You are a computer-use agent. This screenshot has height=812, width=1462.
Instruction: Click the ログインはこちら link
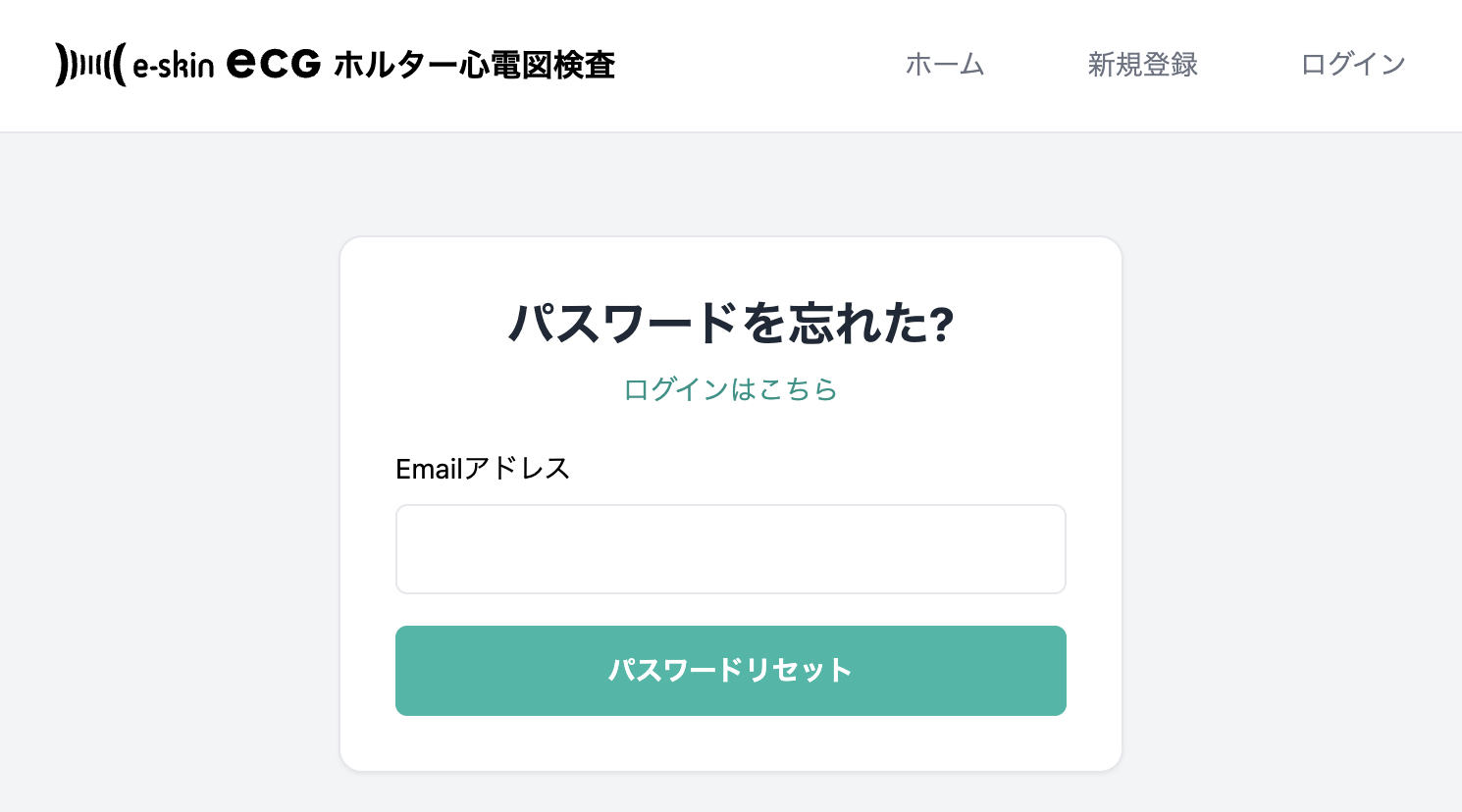(x=730, y=389)
